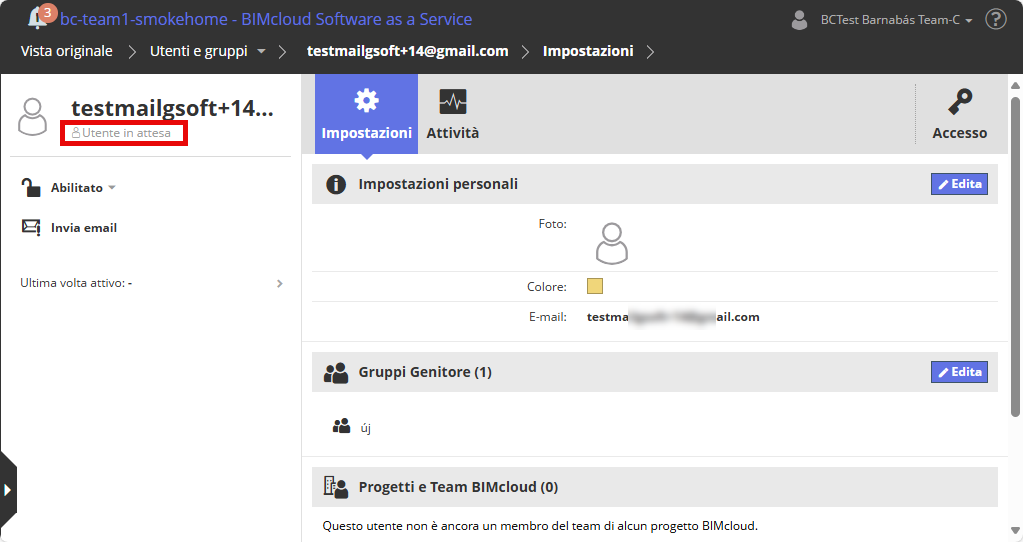Viewport: 1023px width, 542px height.
Task: Open the Utenti e gruppi breadcrumb dropdown
Action: point(261,51)
